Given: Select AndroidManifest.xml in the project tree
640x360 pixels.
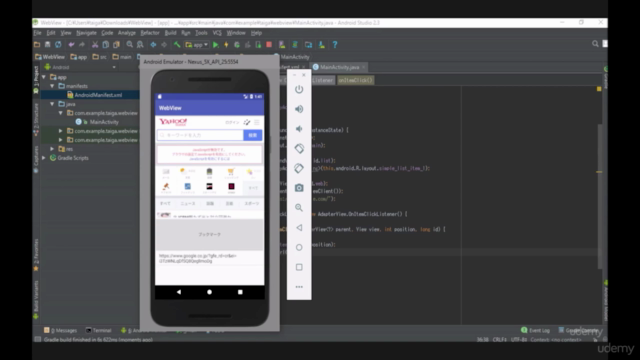Looking at the screenshot, I should pos(98,95).
